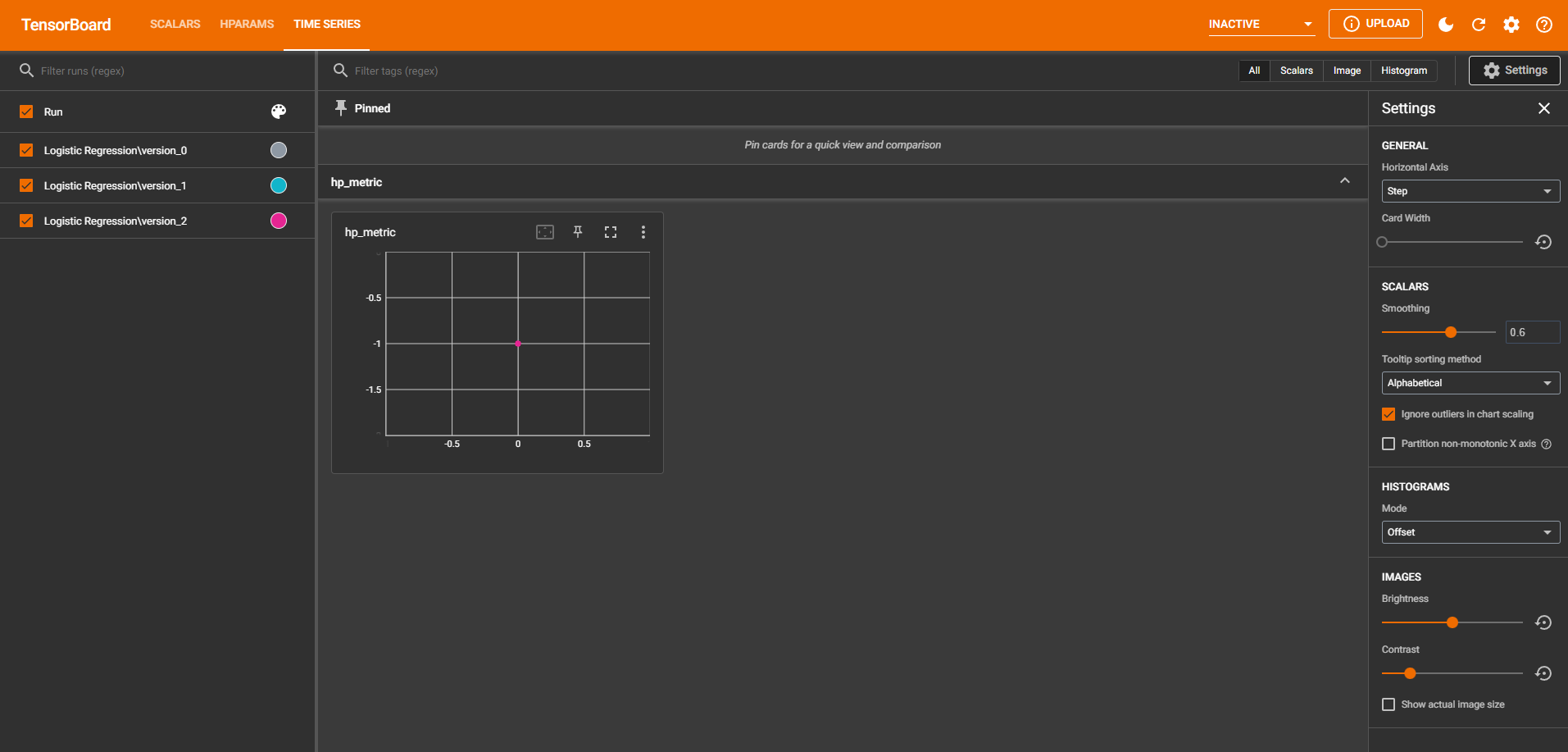Click the info icon in the Upload button
Screen dimensions: 1568x752
tap(1352, 24)
